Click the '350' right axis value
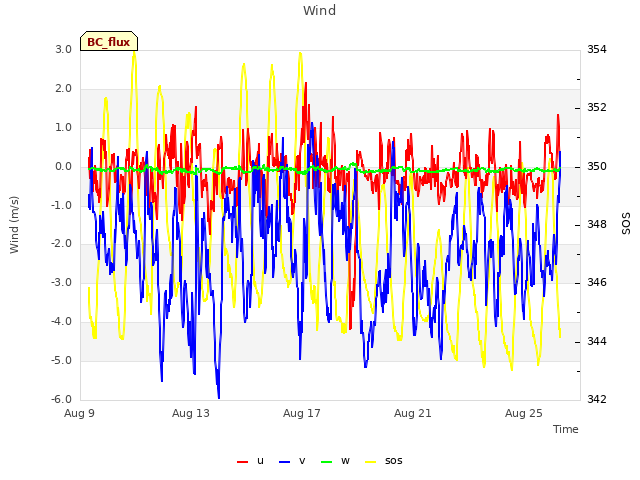The height and width of the screenshot is (480, 640). (597, 167)
